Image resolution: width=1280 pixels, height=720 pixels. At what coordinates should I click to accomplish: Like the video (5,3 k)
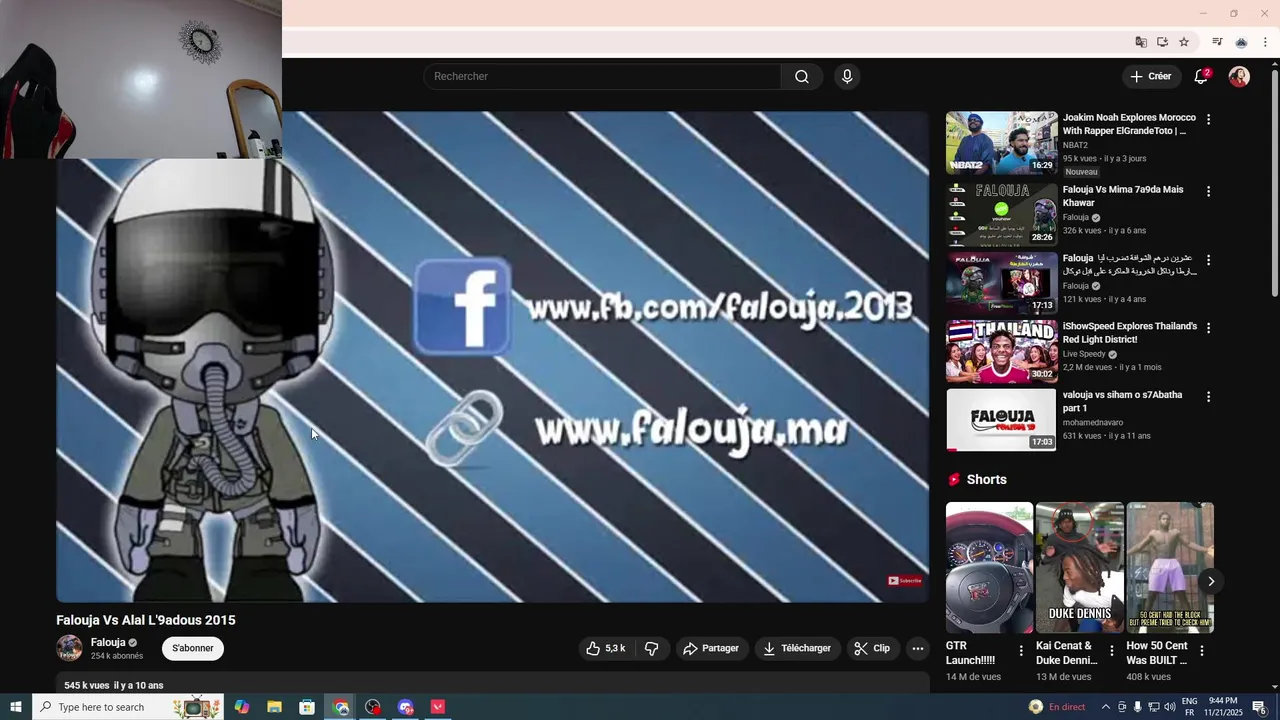[x=607, y=649]
